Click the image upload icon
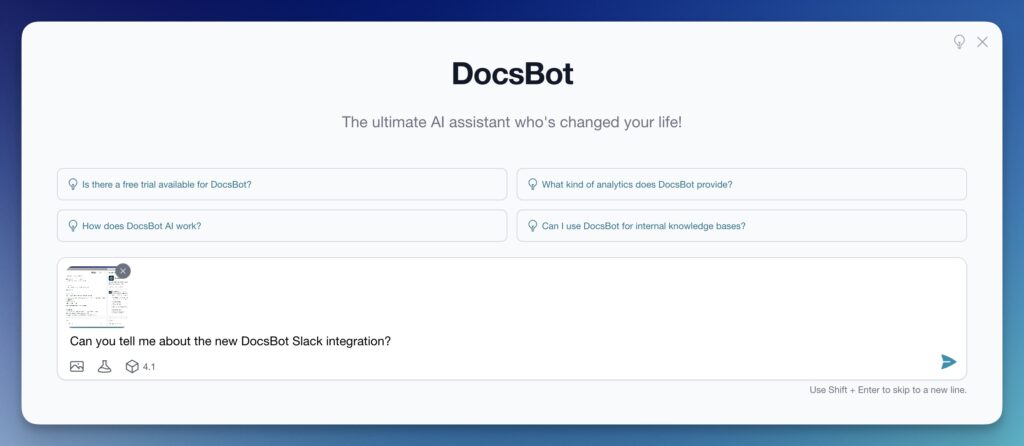Screen dimensions: 1024x446 point(77,366)
